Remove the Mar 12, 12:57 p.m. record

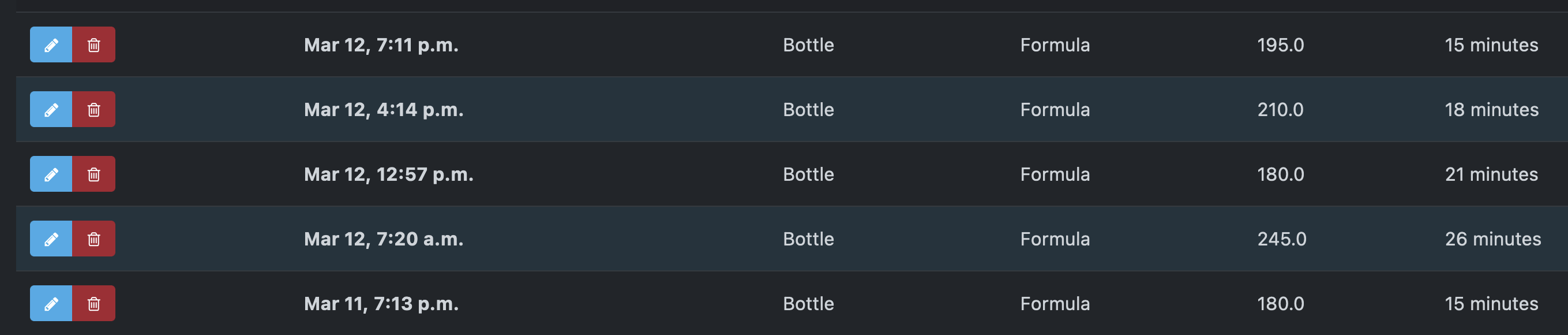93,174
